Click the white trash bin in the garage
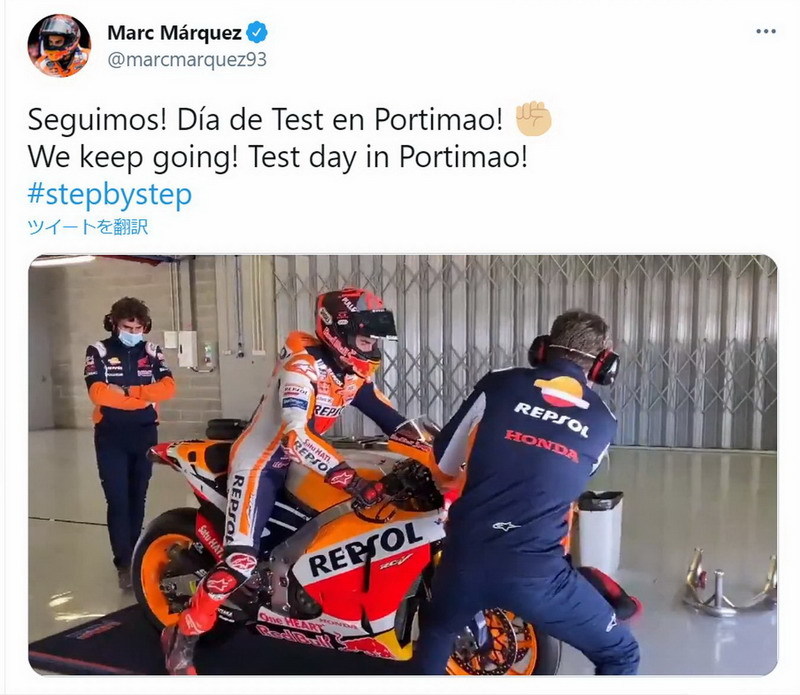 click(599, 531)
